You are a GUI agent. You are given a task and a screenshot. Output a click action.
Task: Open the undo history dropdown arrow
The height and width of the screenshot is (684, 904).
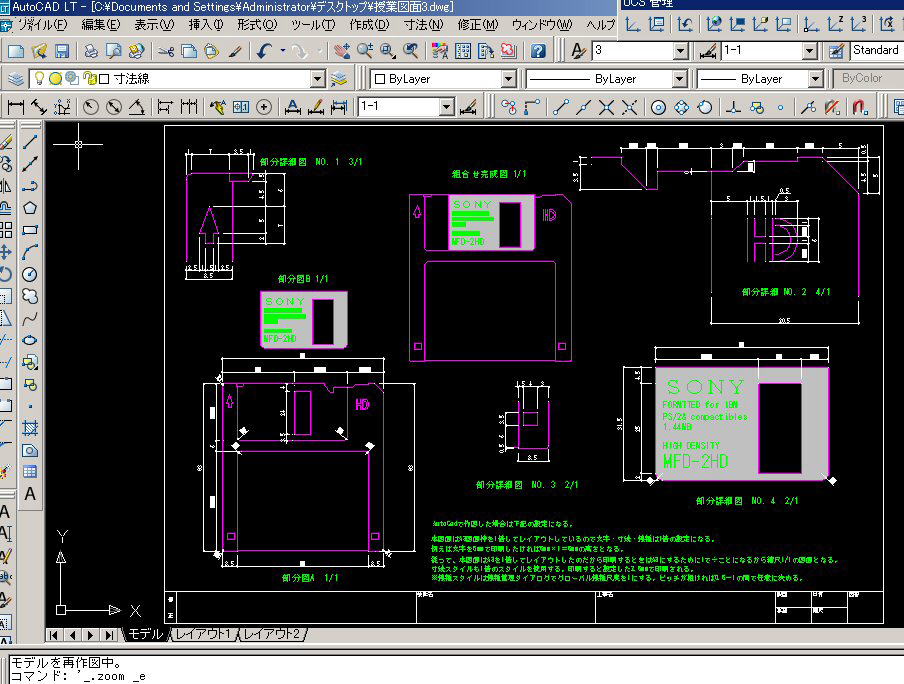(282, 51)
